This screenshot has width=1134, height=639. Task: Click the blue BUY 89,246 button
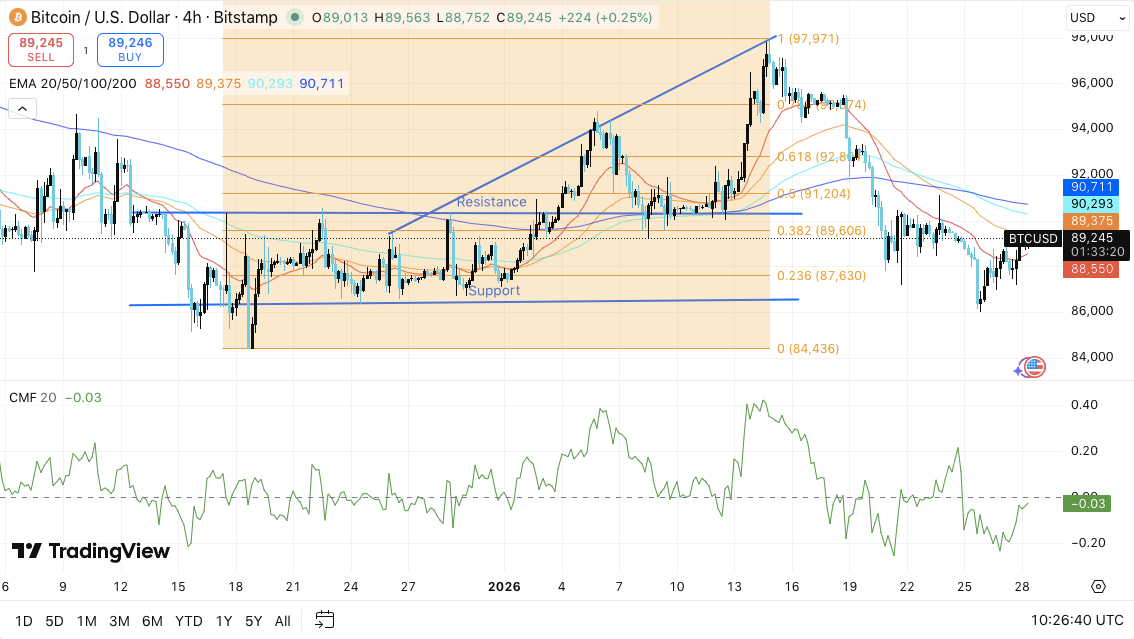[x=130, y=49]
